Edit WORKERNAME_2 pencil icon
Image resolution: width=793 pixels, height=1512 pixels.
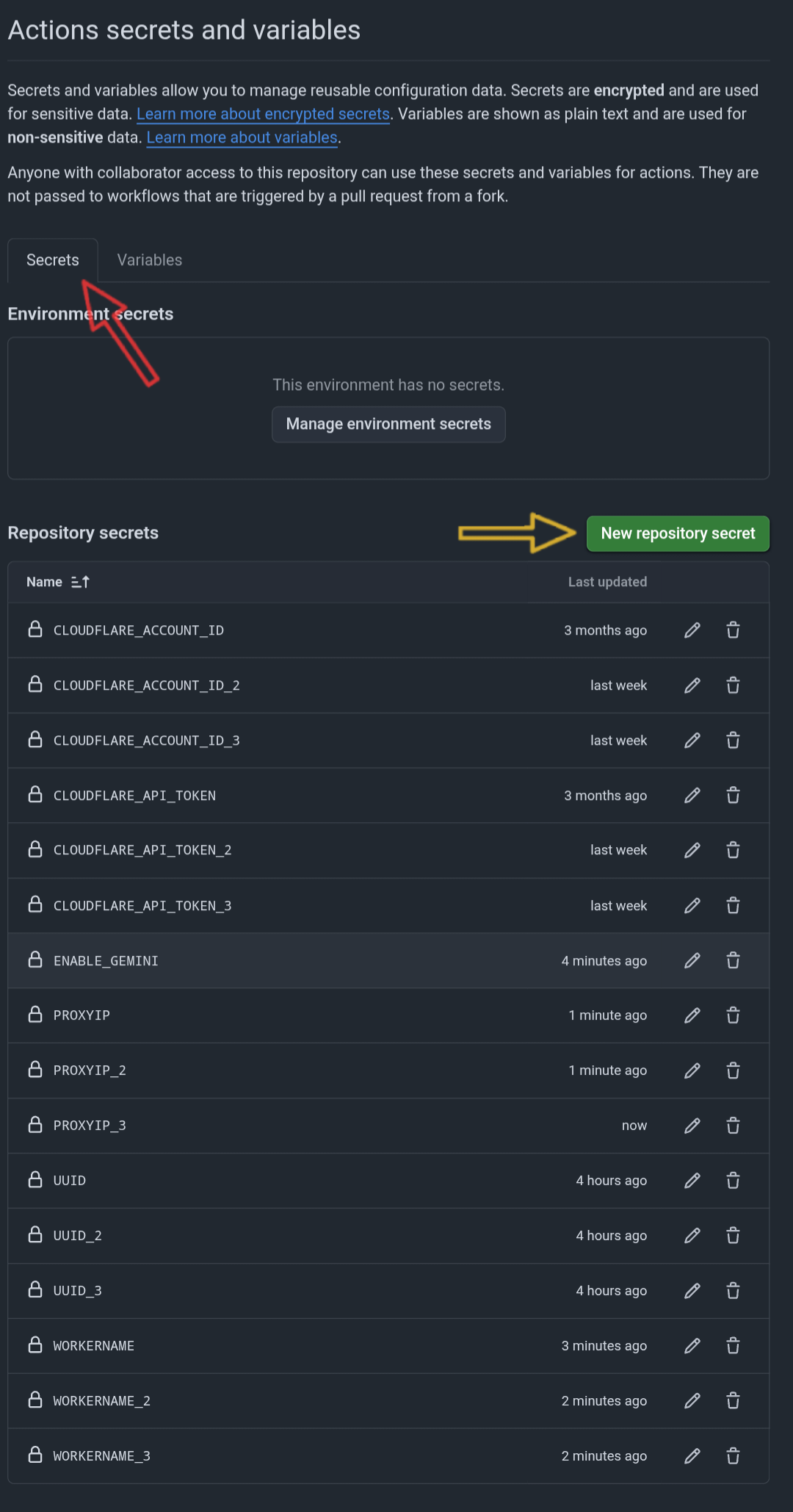click(x=692, y=1401)
